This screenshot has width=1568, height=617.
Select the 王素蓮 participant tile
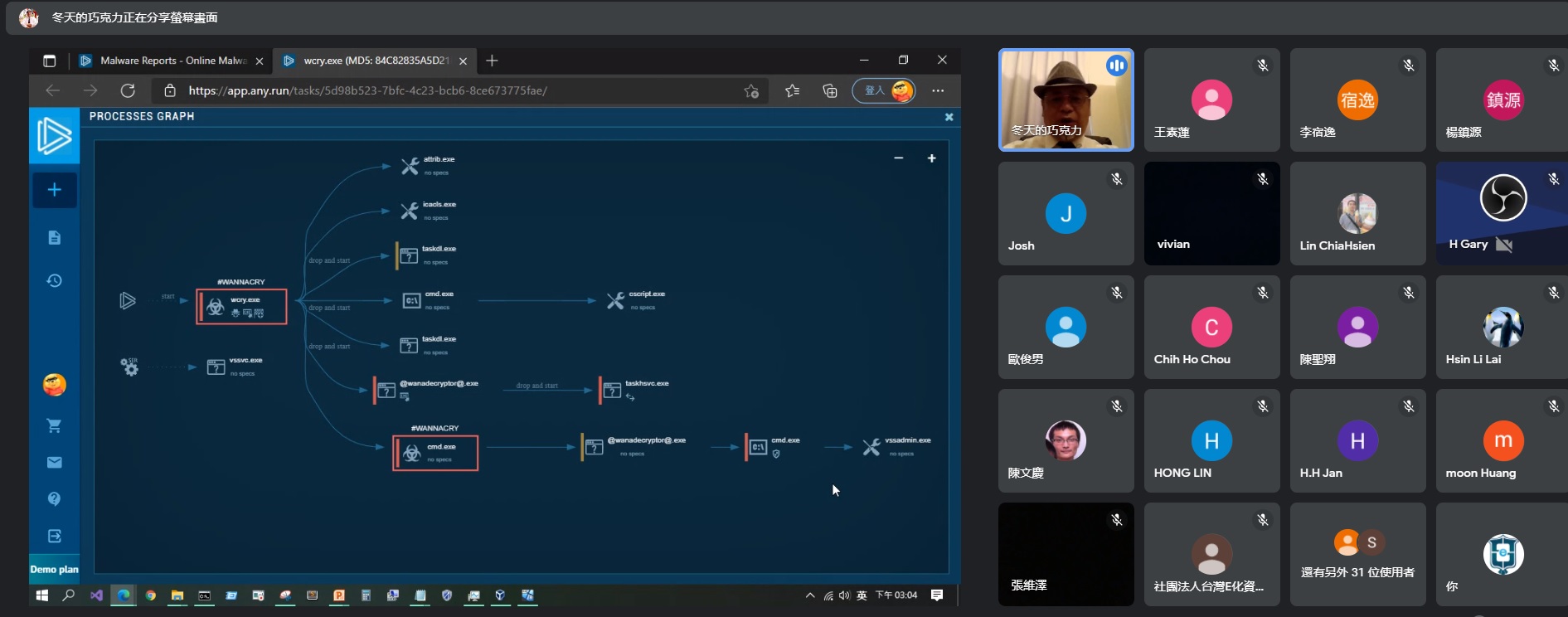coord(1212,100)
